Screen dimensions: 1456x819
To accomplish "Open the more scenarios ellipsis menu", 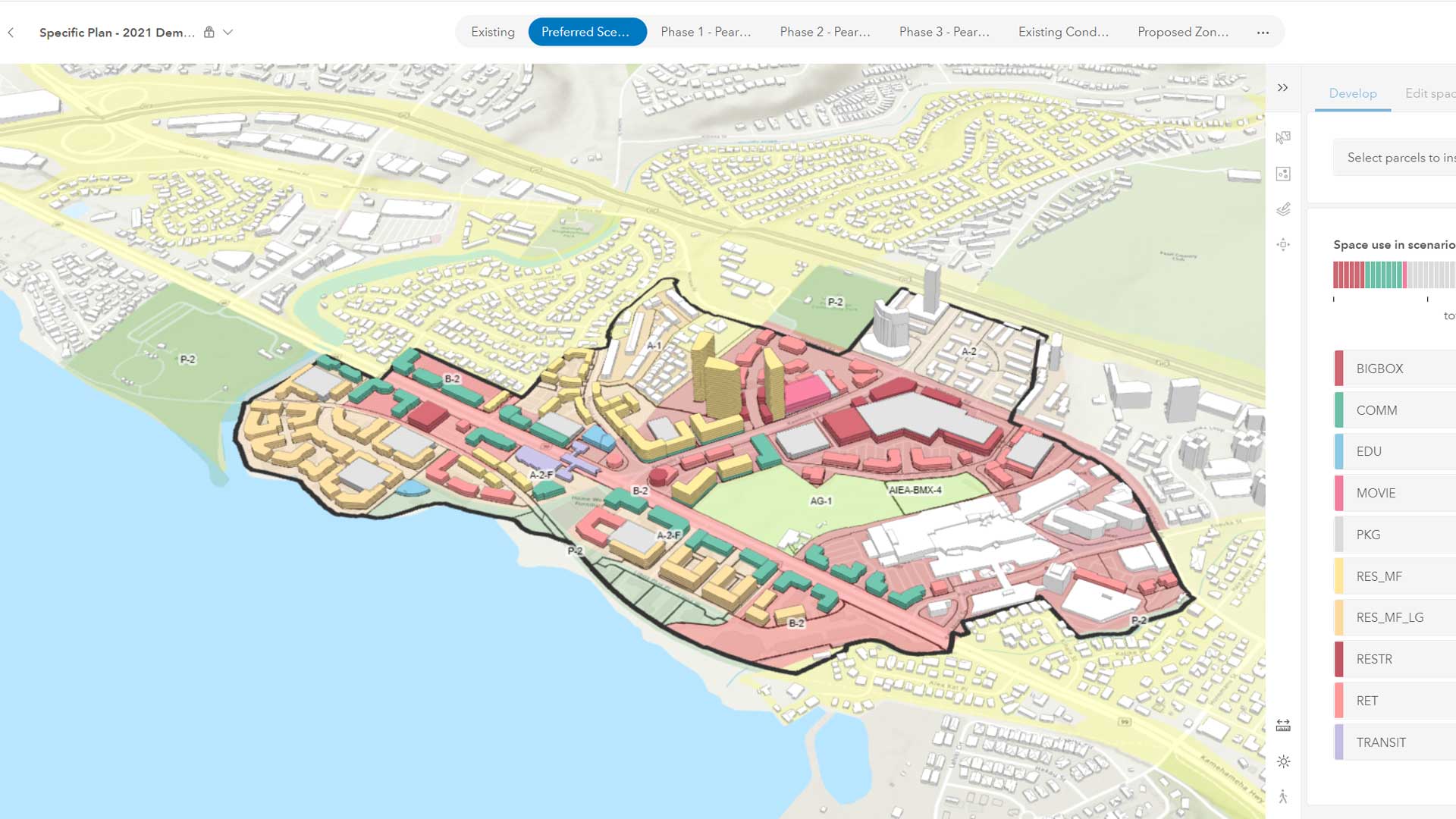I will 1263,33.
